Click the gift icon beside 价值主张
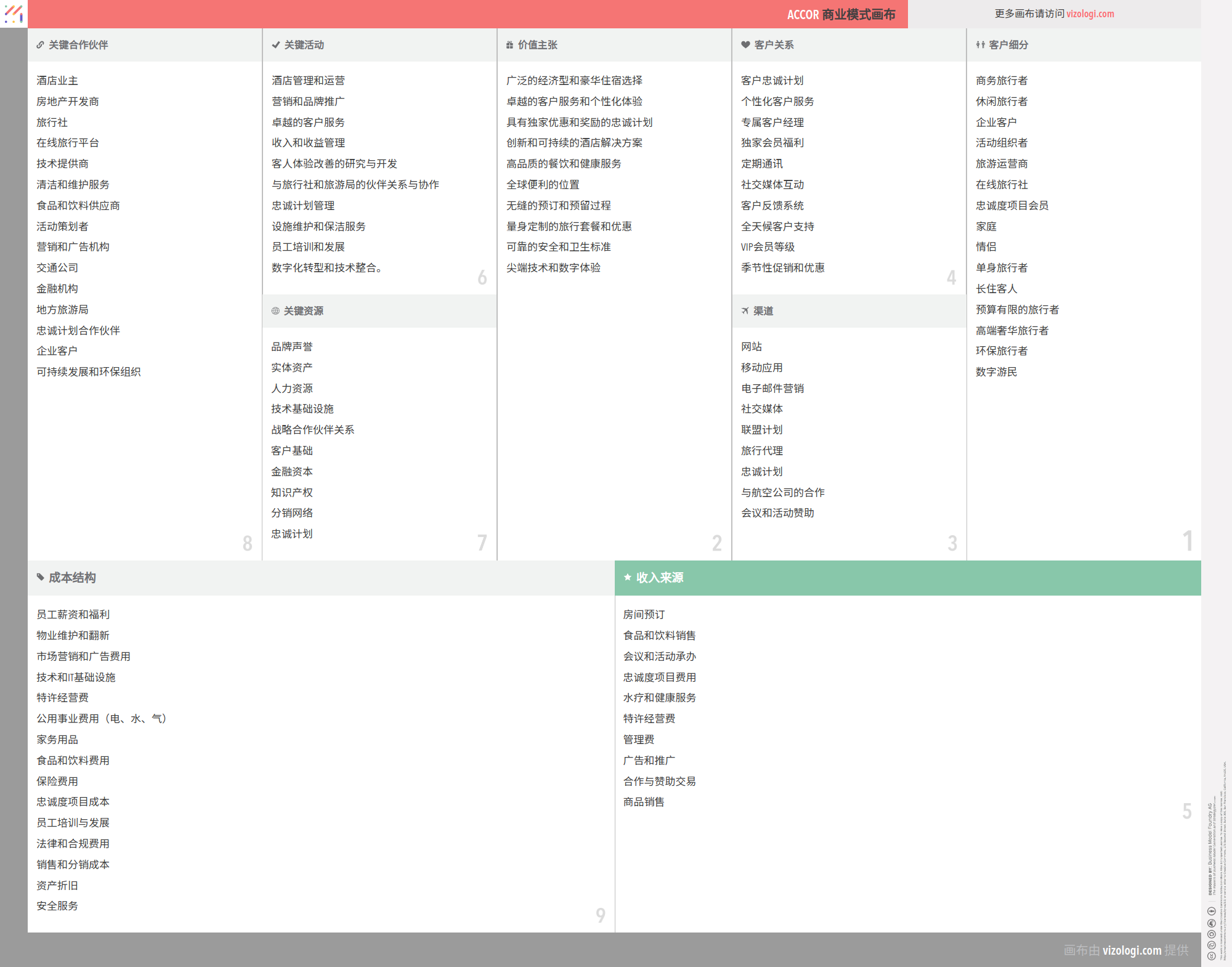 pos(509,45)
